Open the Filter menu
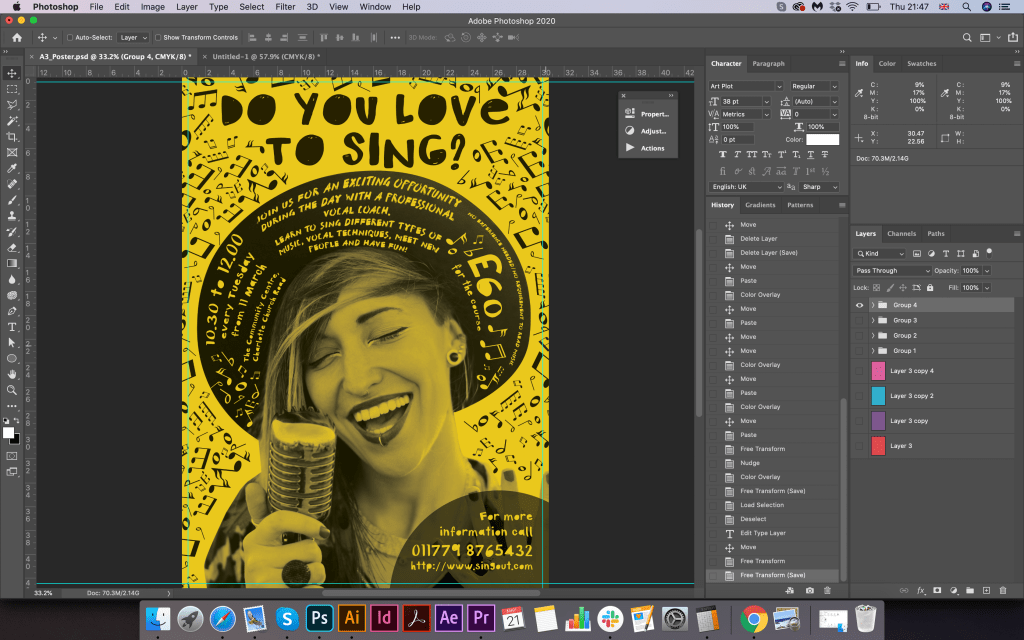This screenshot has height=640, width=1024. point(285,7)
